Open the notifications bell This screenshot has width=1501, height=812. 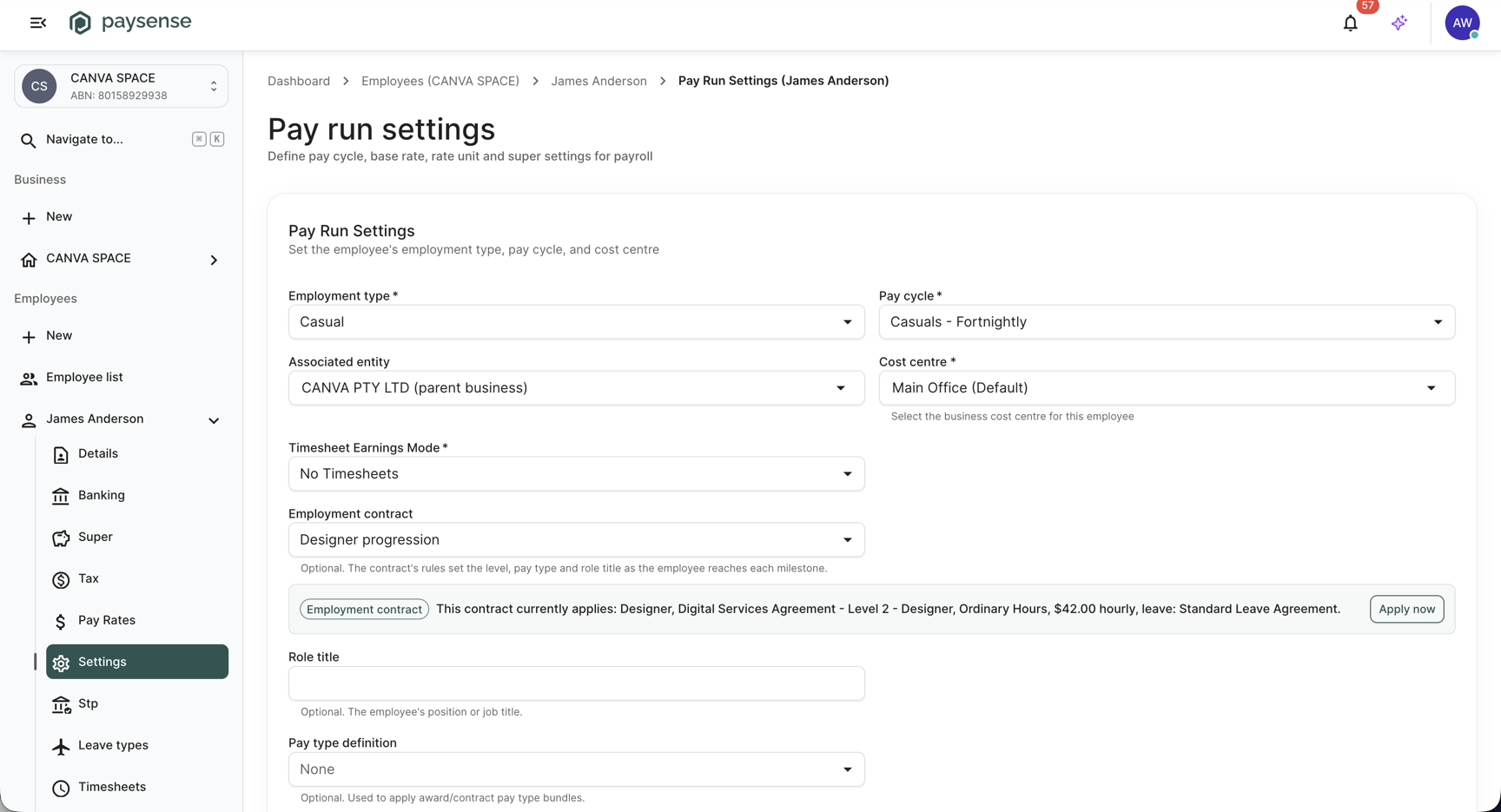tap(1350, 23)
